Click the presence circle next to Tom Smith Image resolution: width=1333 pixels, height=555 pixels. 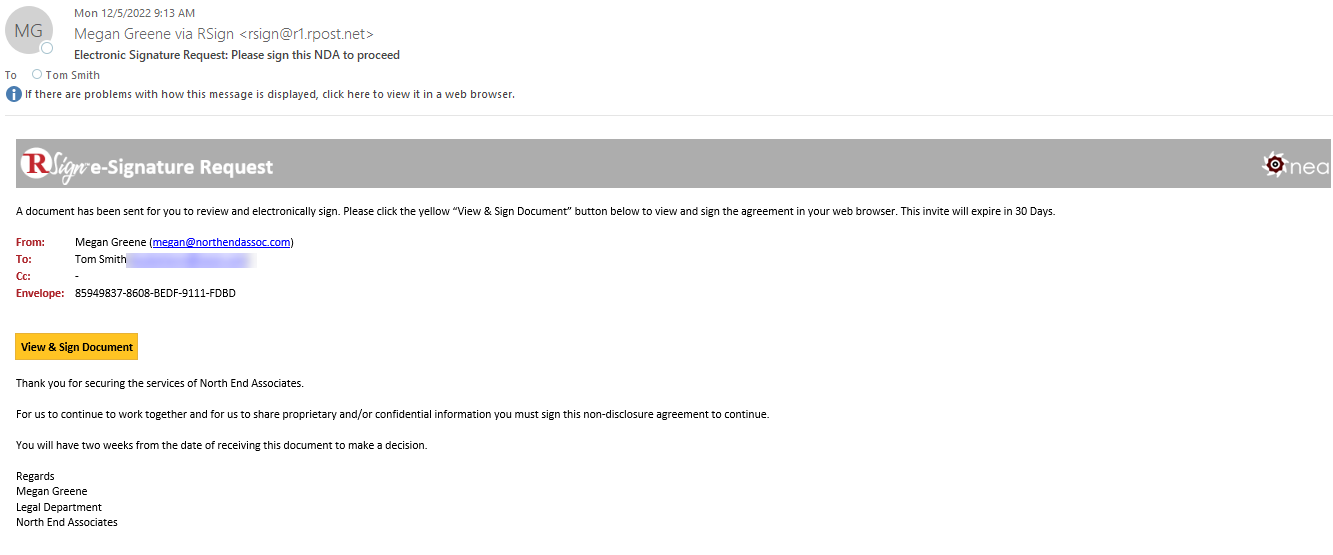(37, 74)
